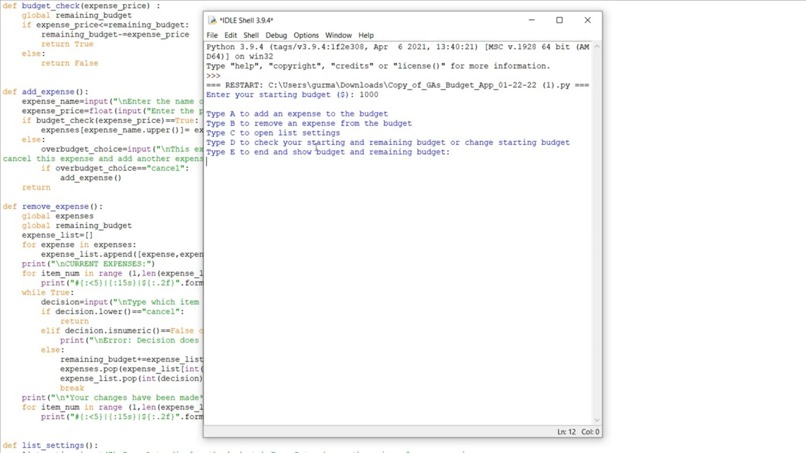Click 'Type D to check your starting' line

click(388, 142)
